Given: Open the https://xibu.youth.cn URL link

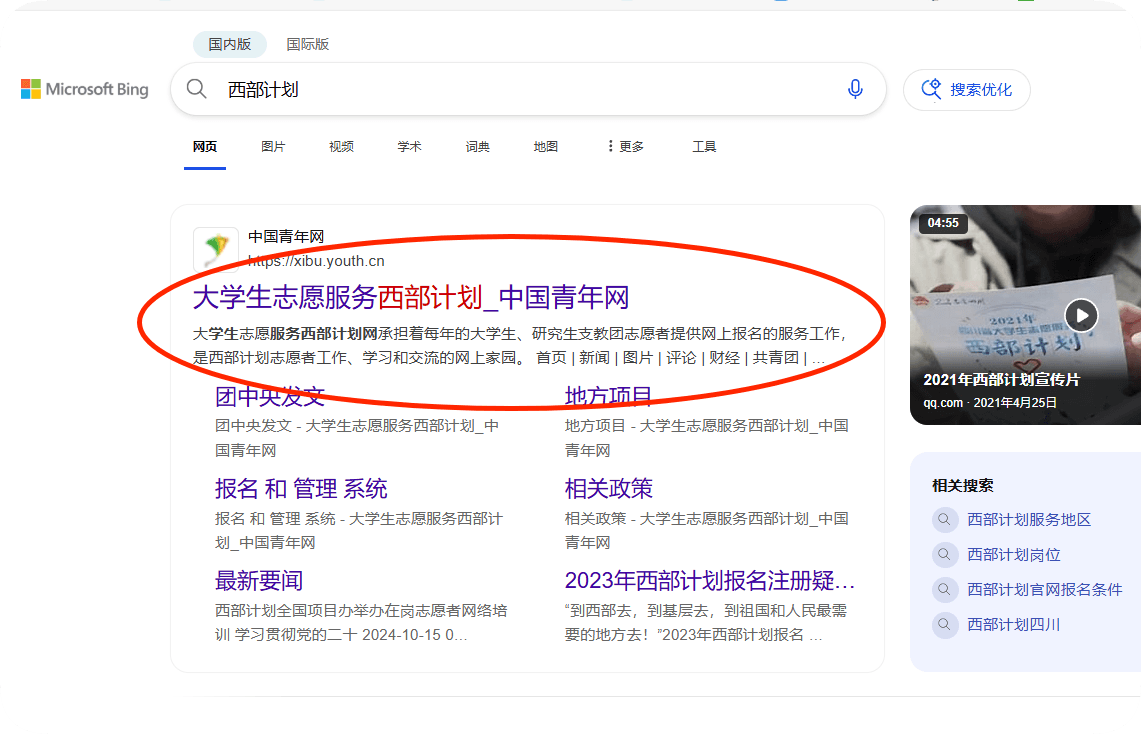Looking at the screenshot, I should click(316, 261).
